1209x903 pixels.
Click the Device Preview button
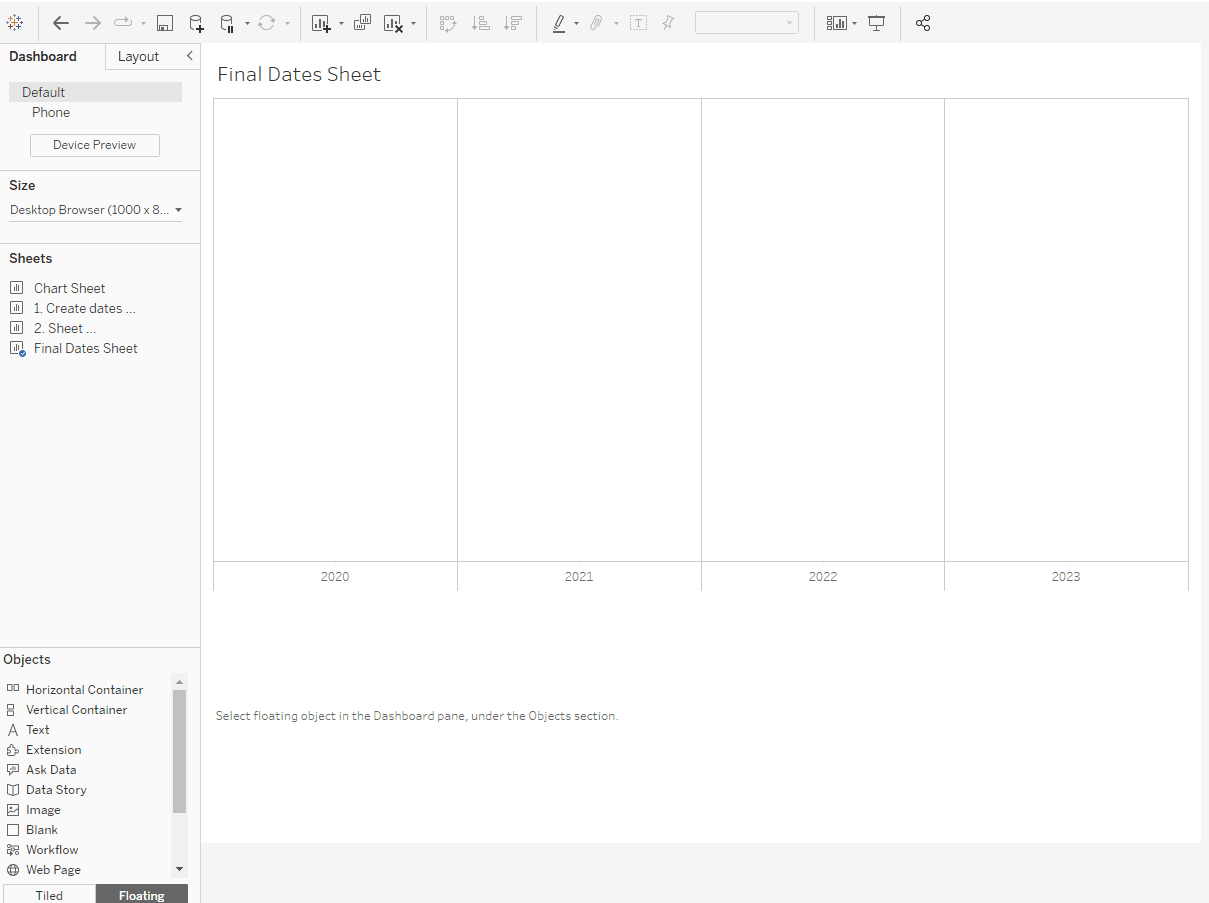(x=94, y=144)
